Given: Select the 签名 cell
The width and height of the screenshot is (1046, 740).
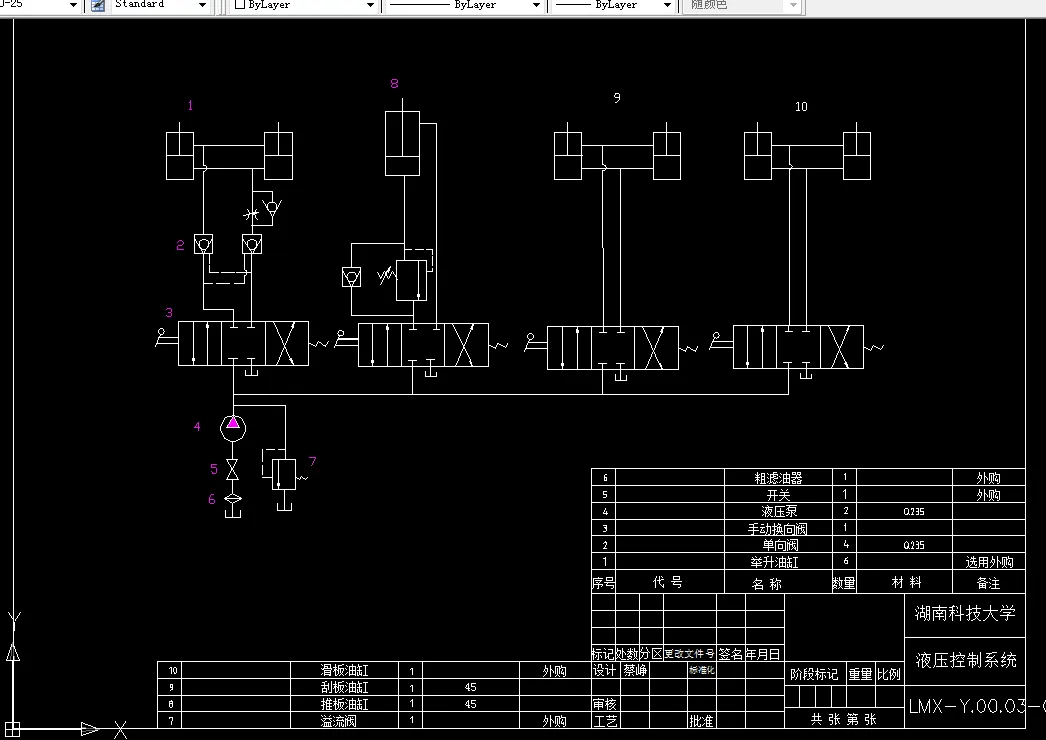Looking at the screenshot, I should coord(730,655).
